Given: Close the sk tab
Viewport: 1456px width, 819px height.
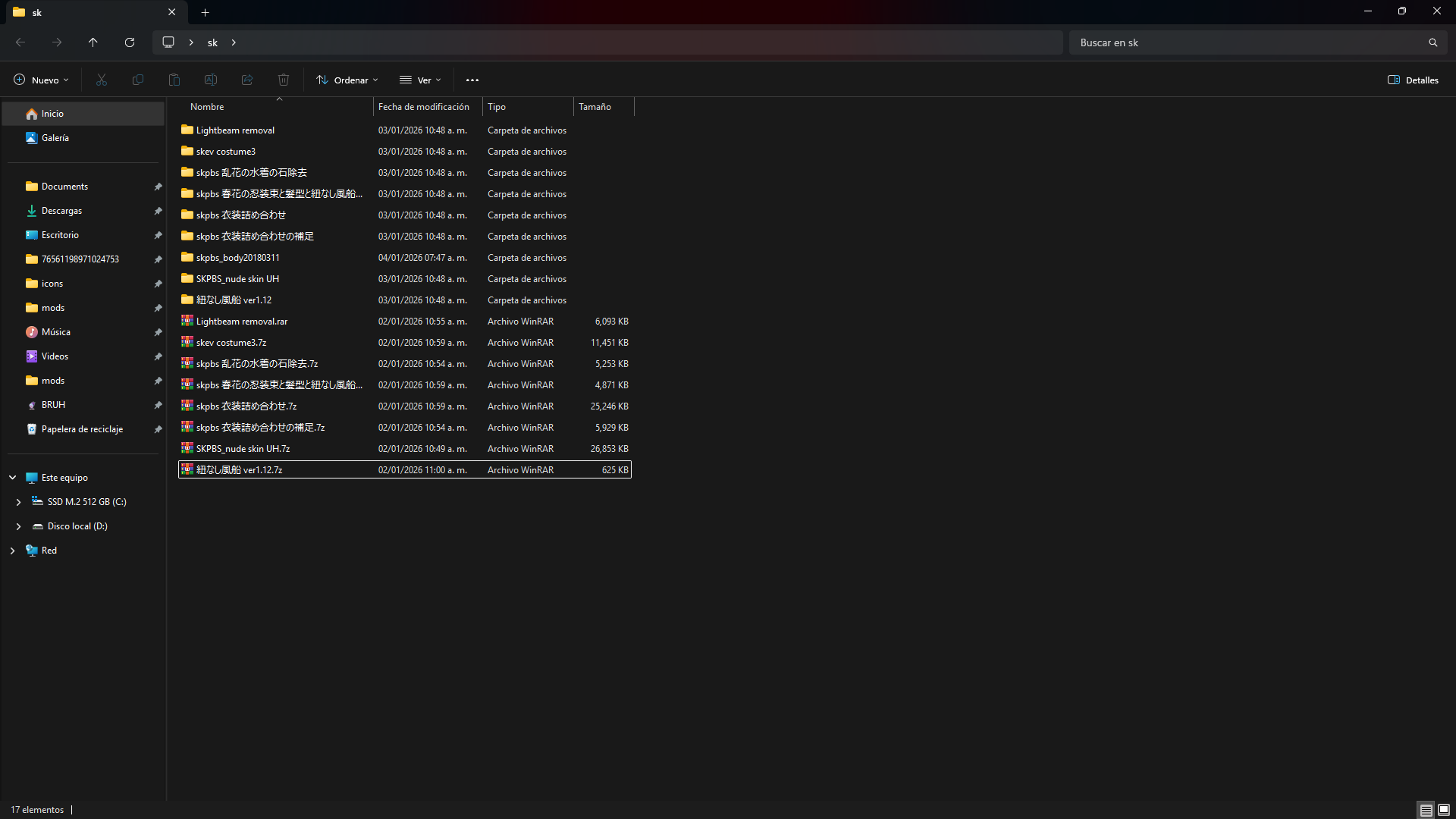Looking at the screenshot, I should (172, 12).
